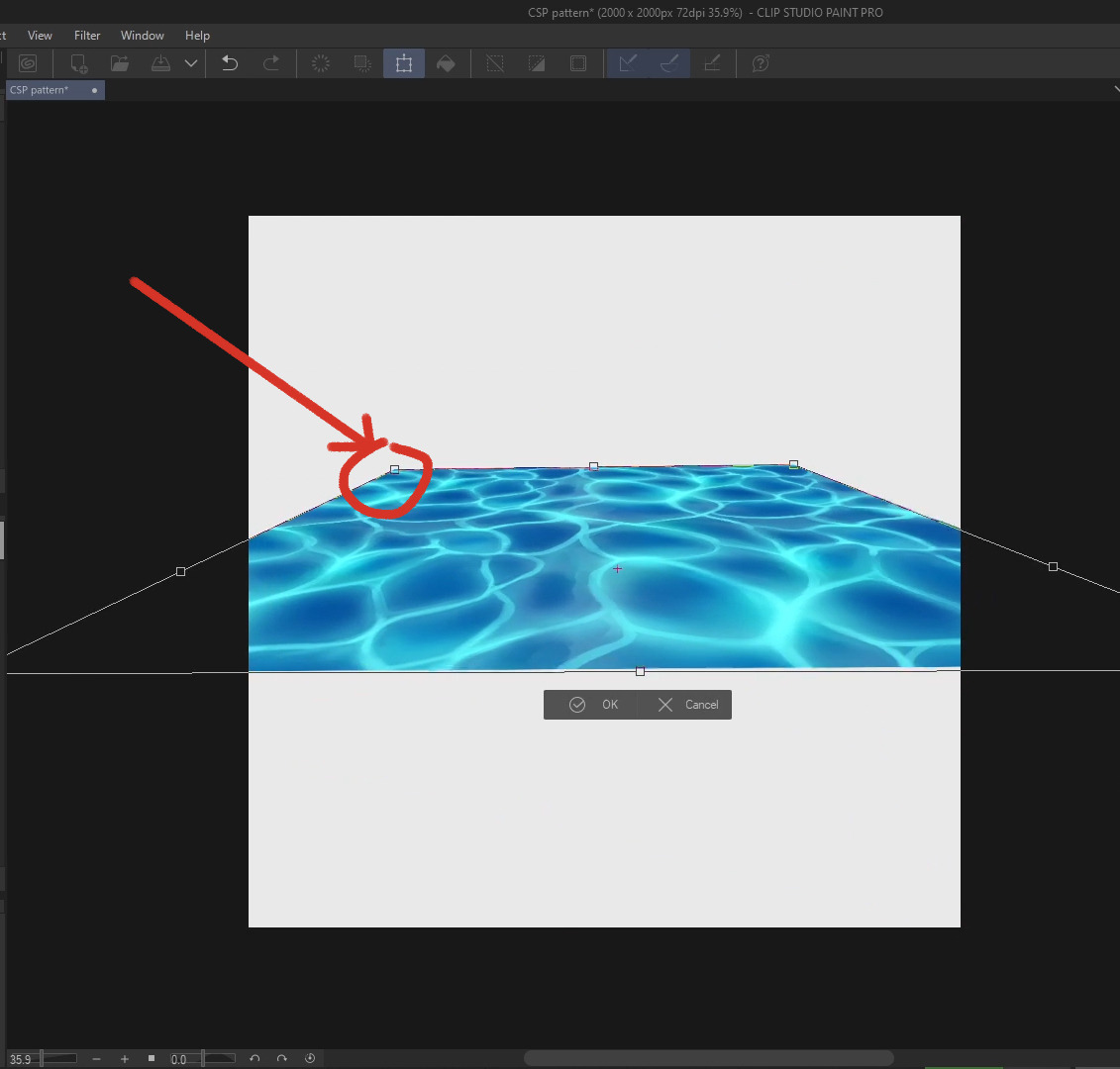Screen dimensions: 1120x1069
Task: Click the Redo arrow icon
Action: [x=270, y=63]
